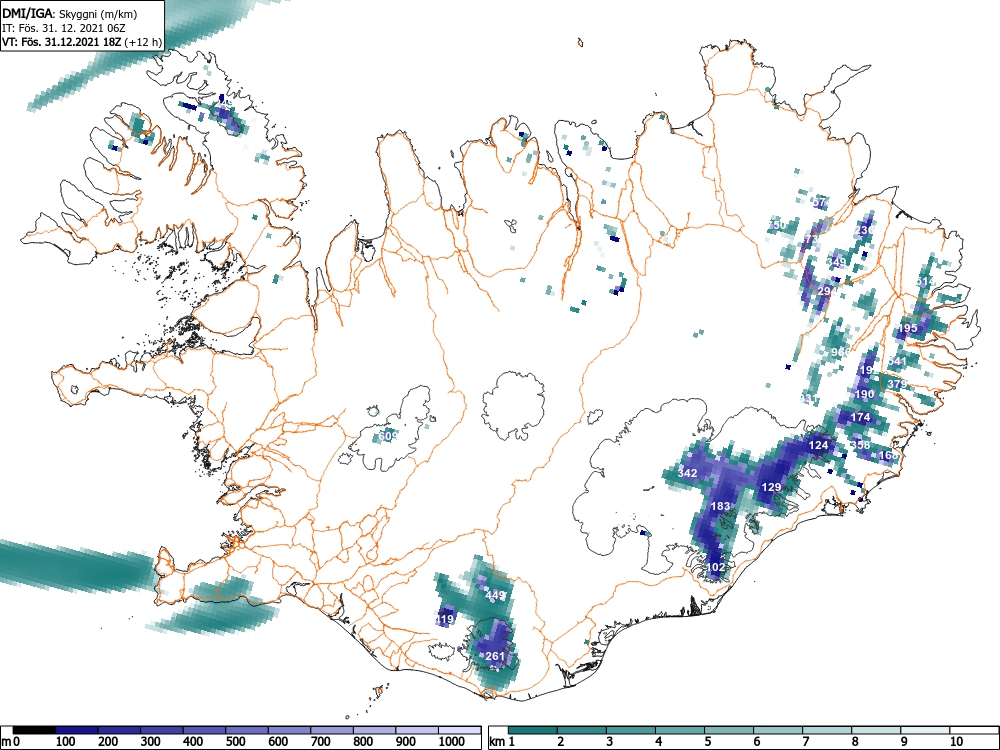The width and height of the screenshot is (1000, 750).
Task: Click the pale swatch between 7 and 8 km
Action: [827, 730]
